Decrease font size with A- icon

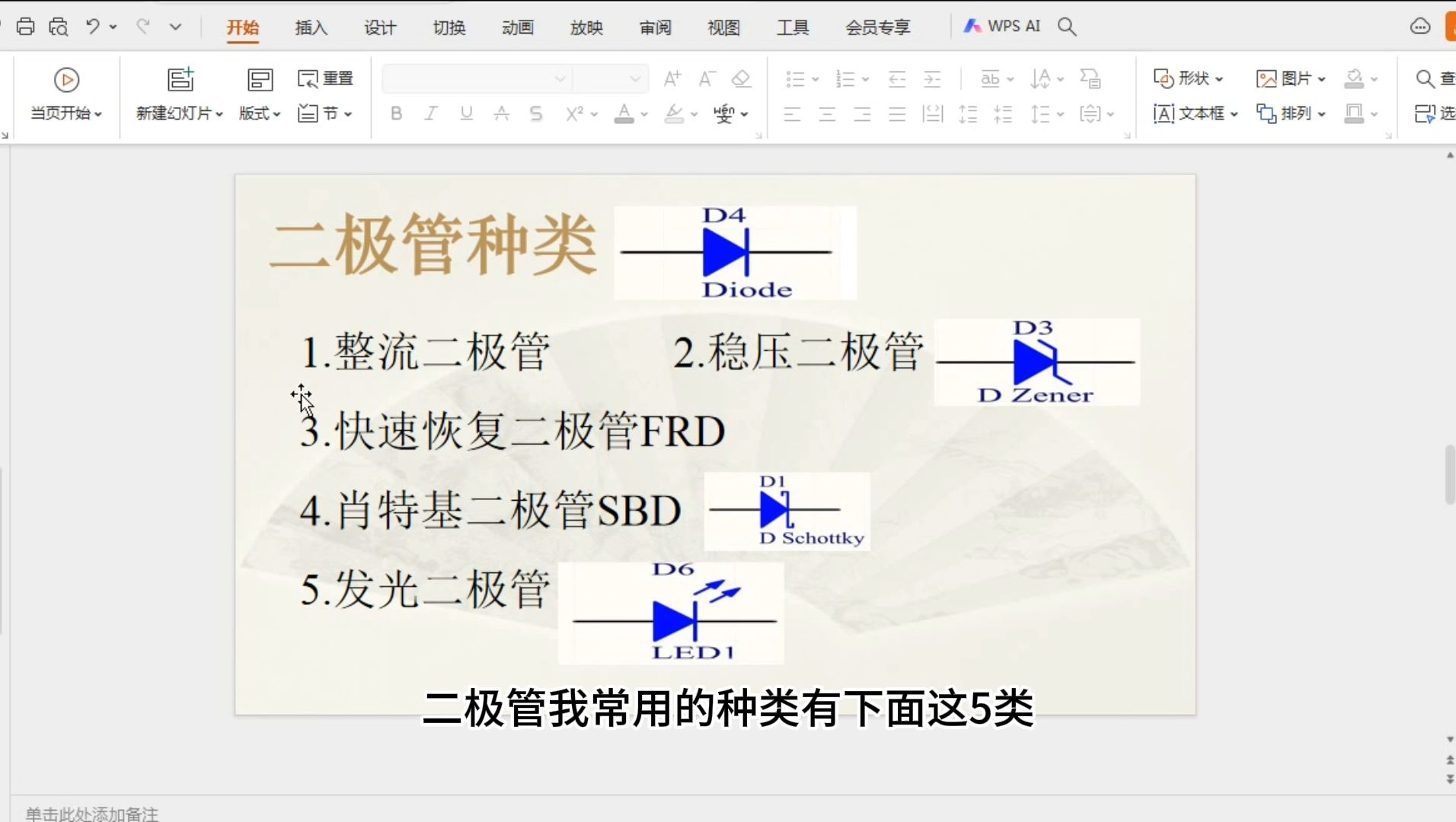tap(707, 78)
